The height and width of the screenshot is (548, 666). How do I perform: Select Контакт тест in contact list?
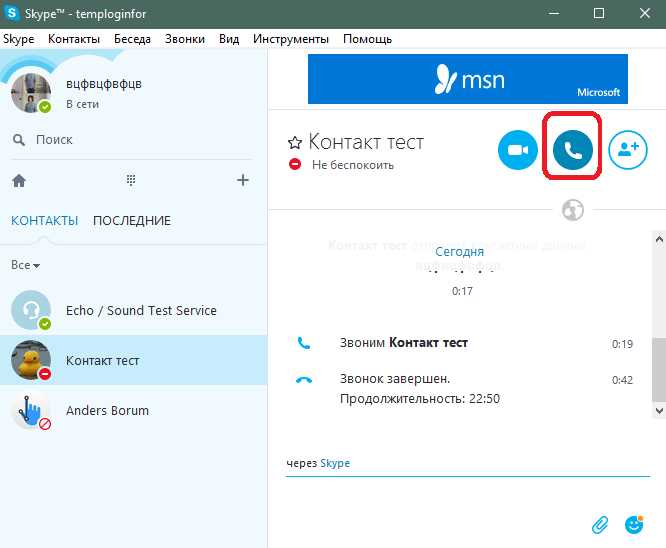(x=133, y=360)
